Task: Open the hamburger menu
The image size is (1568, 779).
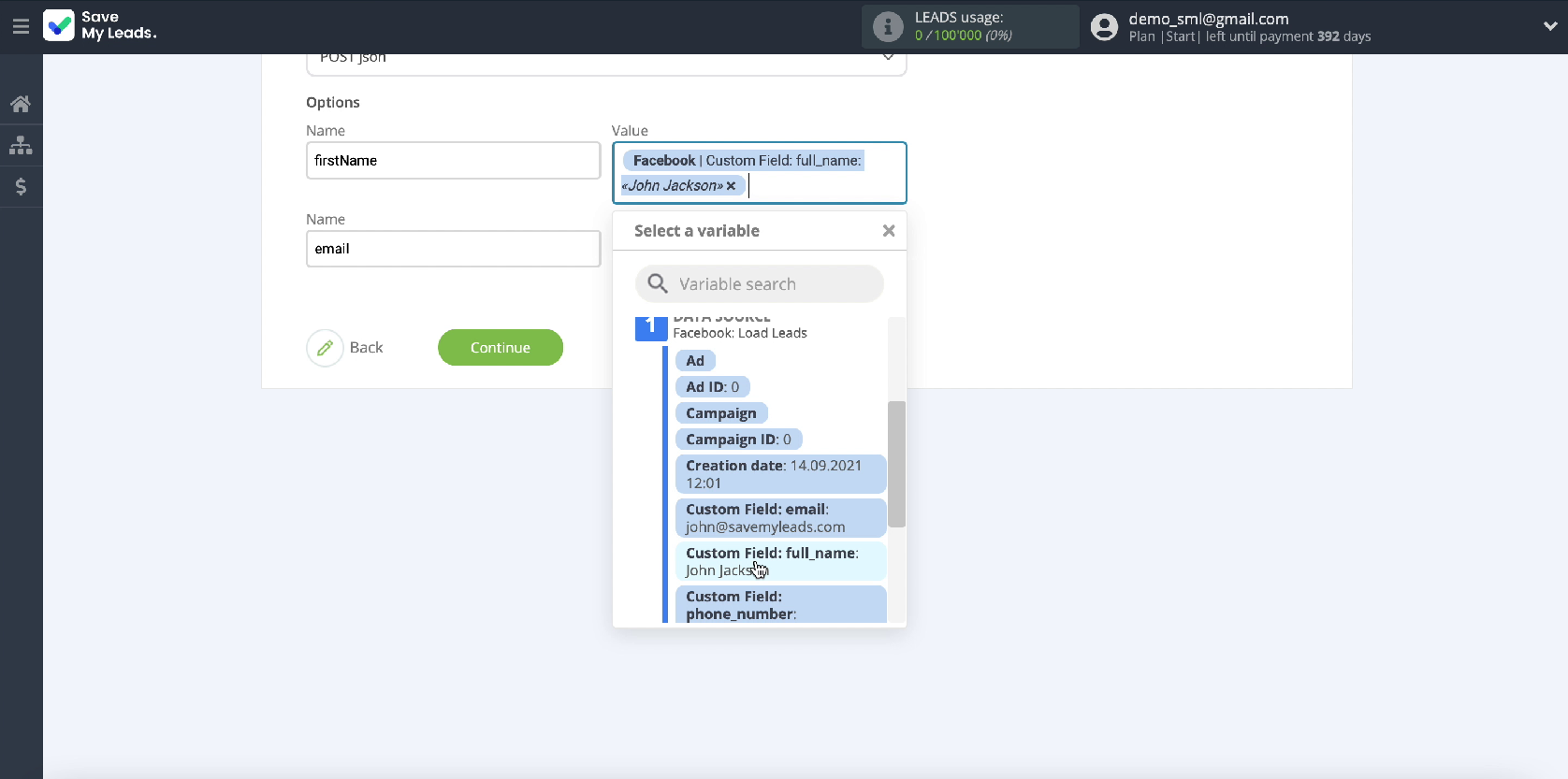Action: pyautogui.click(x=21, y=26)
